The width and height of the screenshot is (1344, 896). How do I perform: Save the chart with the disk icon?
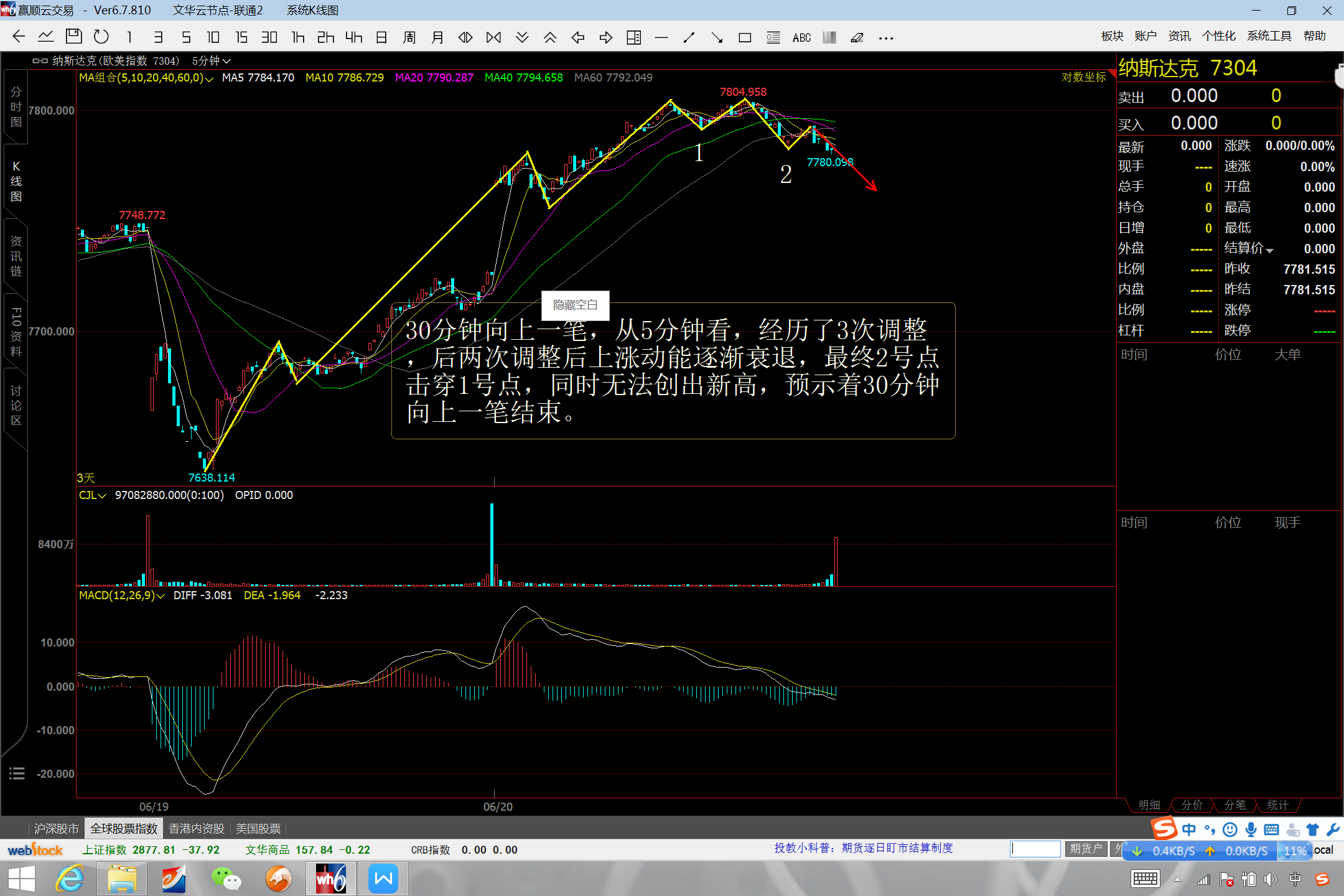click(73, 37)
